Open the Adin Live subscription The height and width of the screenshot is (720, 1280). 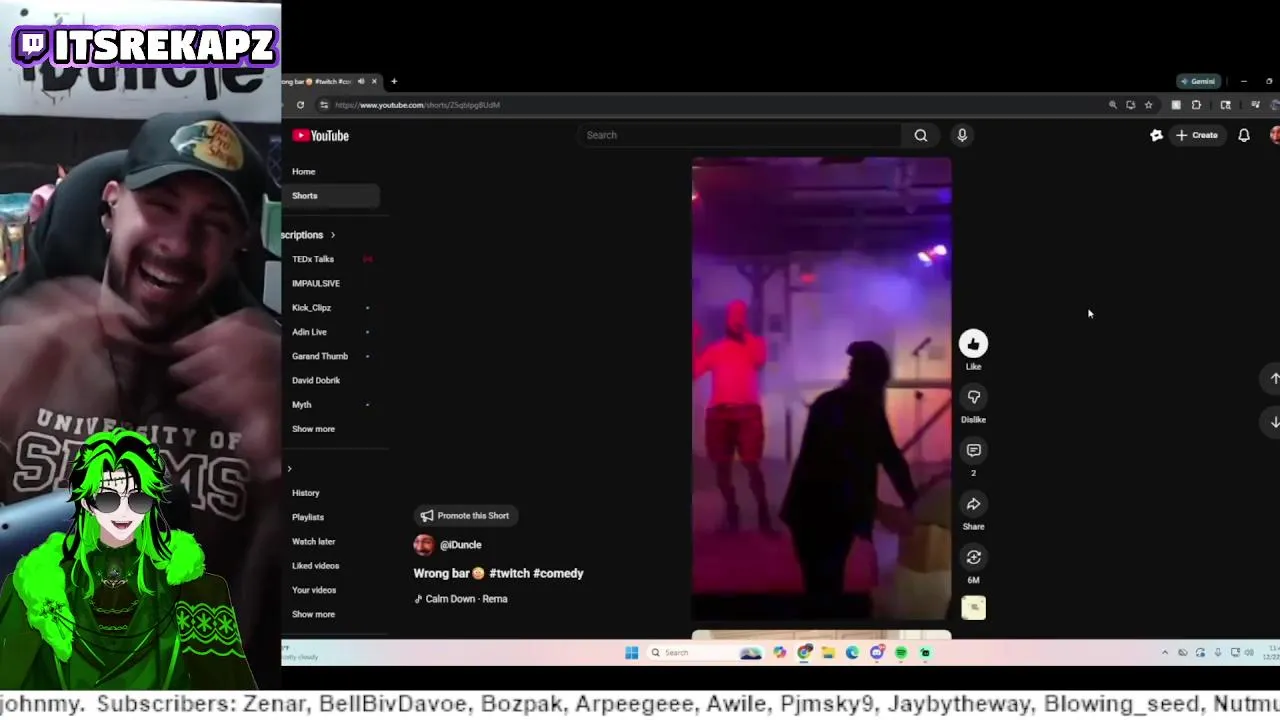(x=309, y=332)
